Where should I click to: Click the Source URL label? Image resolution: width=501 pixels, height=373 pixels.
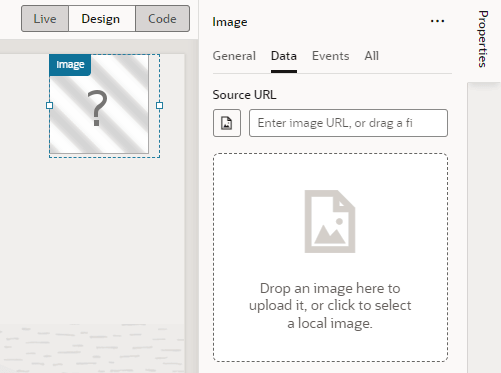click(x=244, y=95)
